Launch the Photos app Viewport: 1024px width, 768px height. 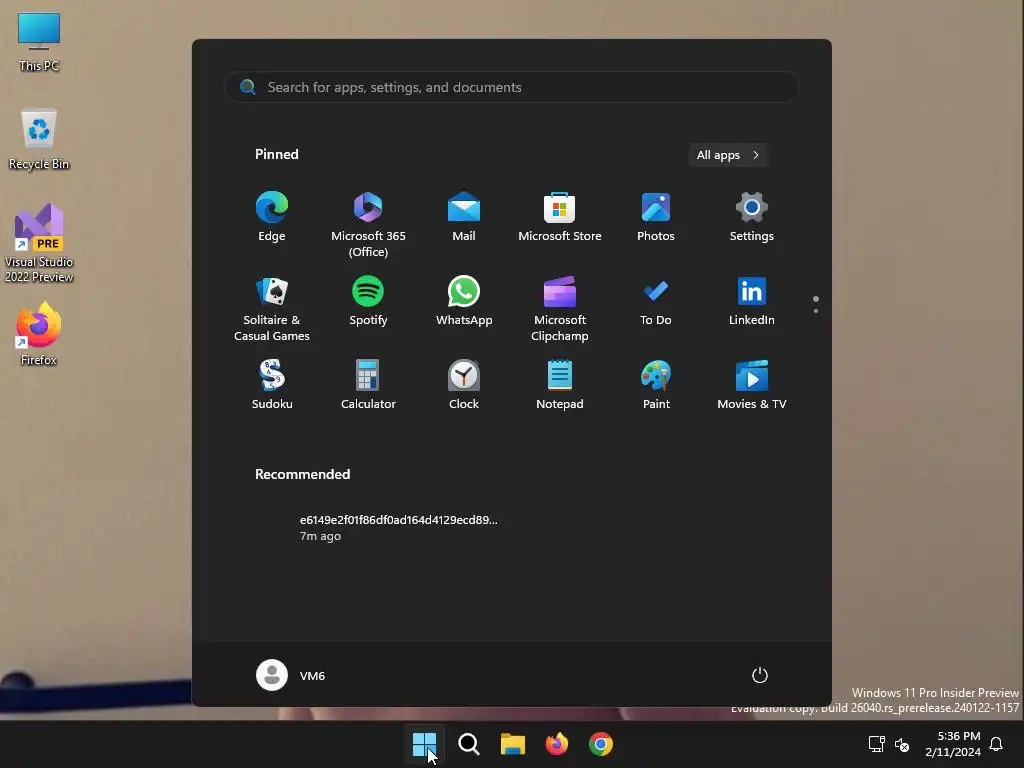click(656, 217)
